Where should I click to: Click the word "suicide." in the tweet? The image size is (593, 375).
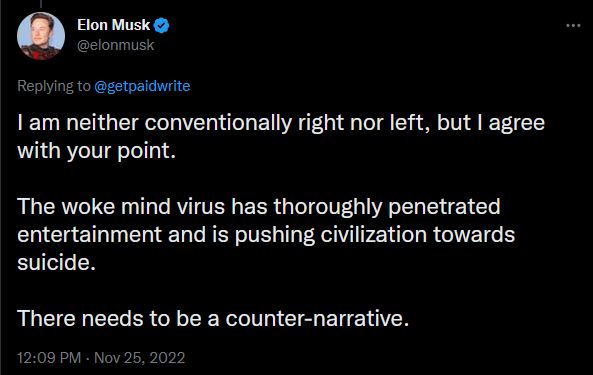tap(56, 262)
